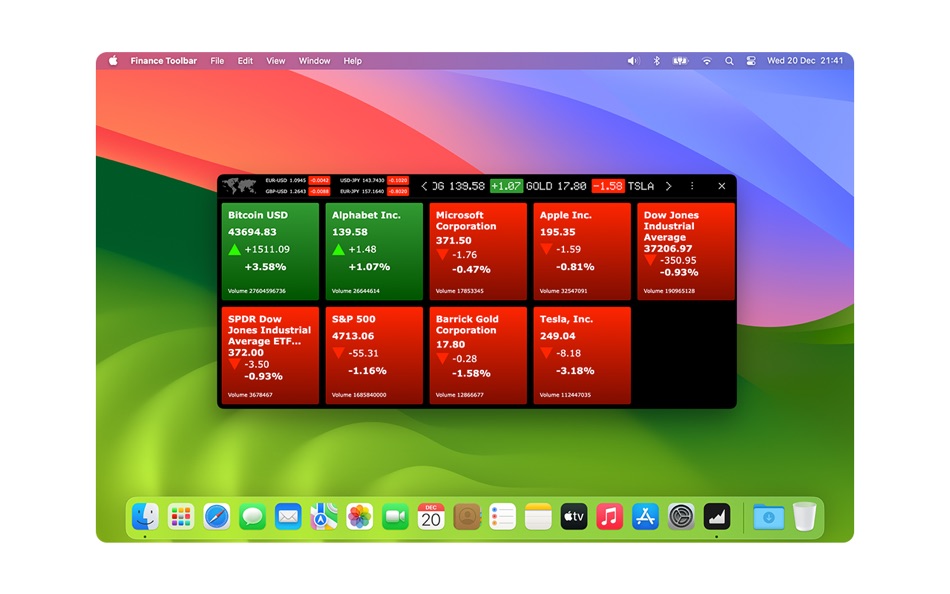Open Messages from the Dock
950x594 pixels.
(x=252, y=517)
